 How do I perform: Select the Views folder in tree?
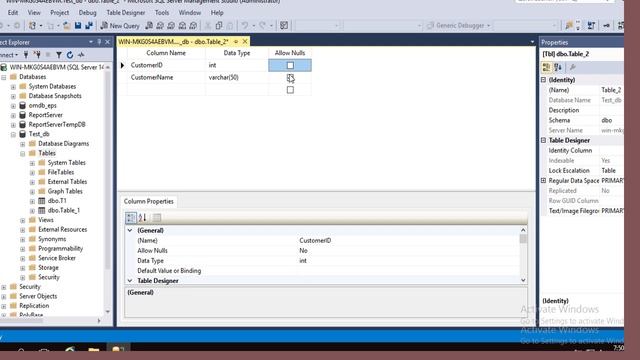point(46,220)
